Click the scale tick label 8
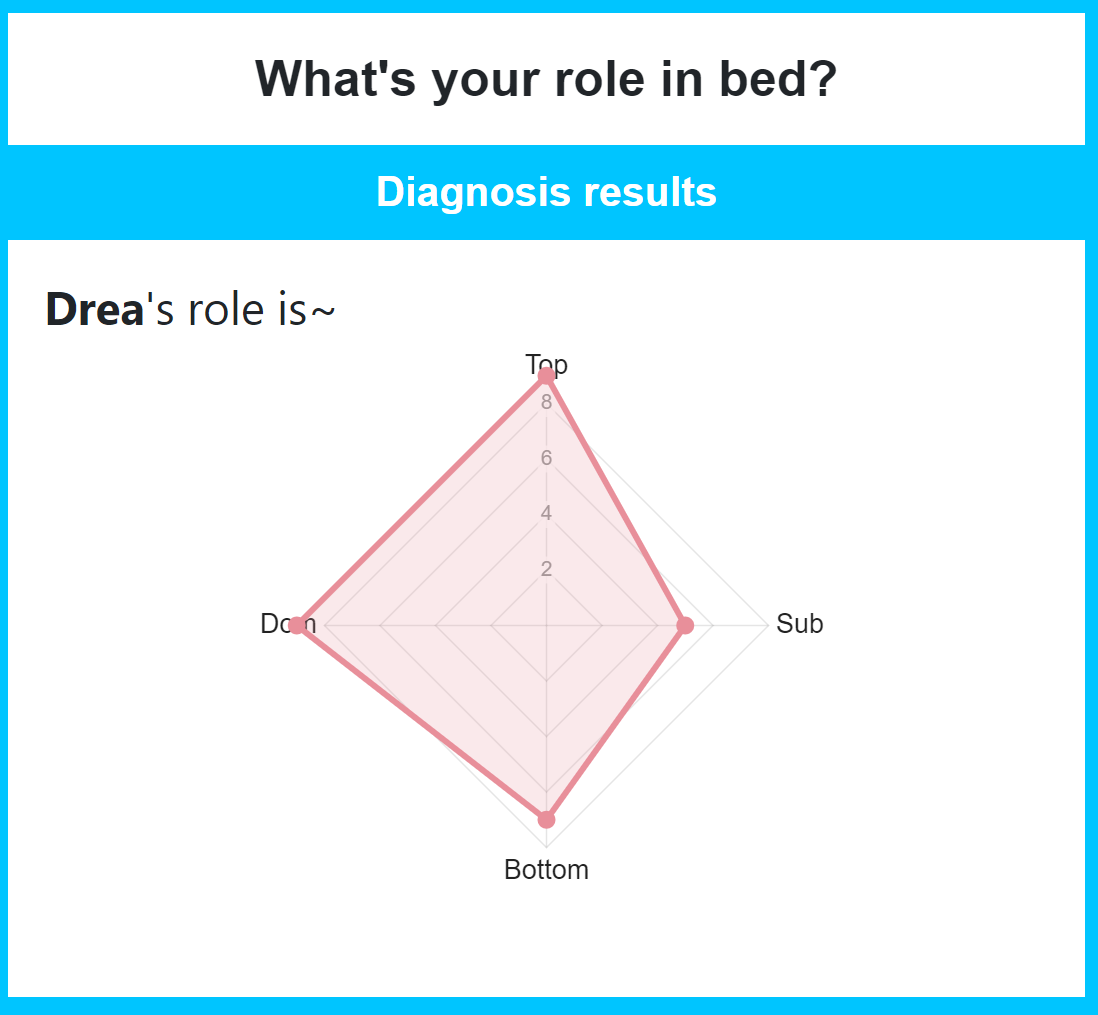The image size is (1098, 1015). (546, 403)
